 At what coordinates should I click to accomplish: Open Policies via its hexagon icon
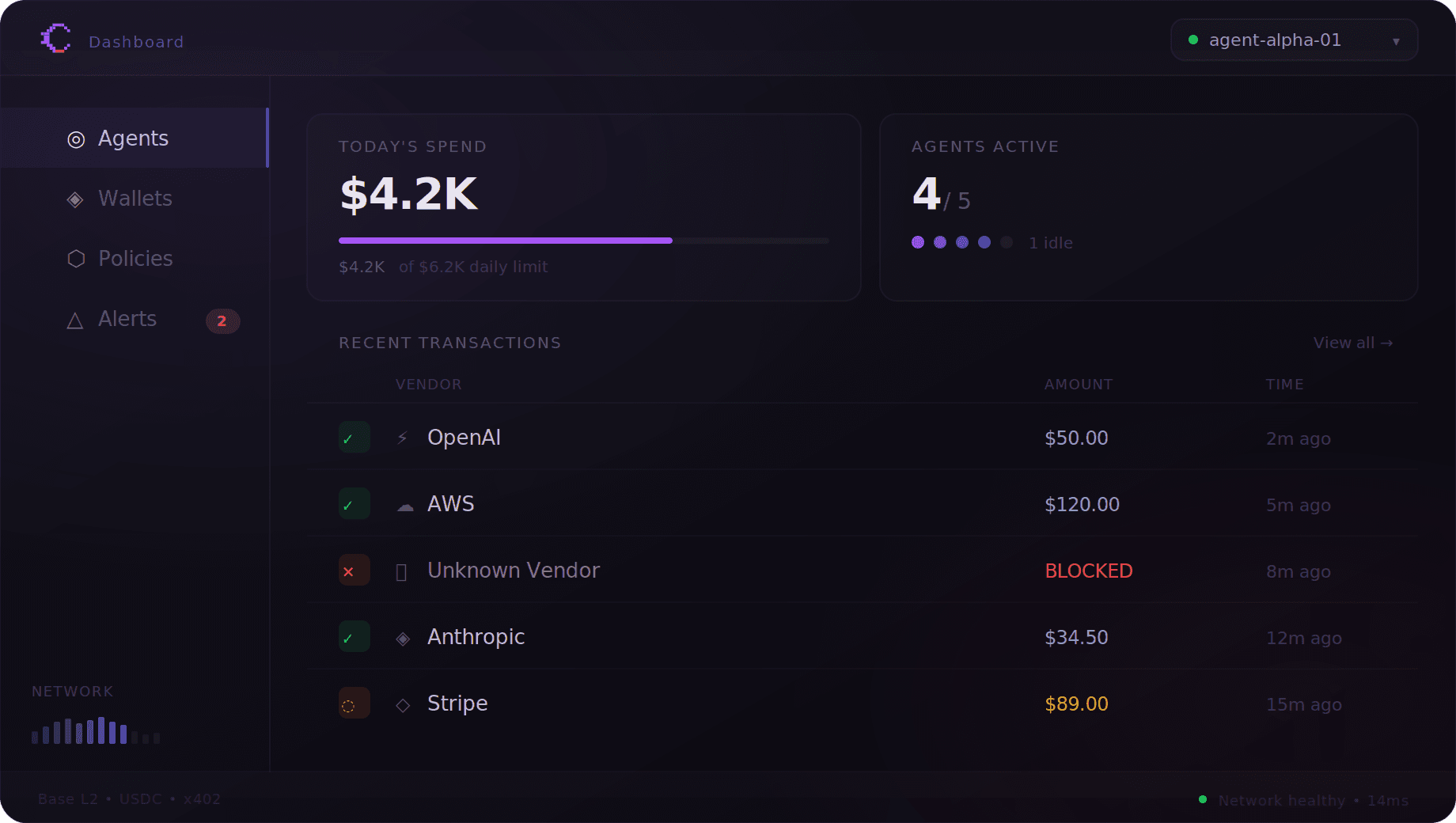point(76,259)
